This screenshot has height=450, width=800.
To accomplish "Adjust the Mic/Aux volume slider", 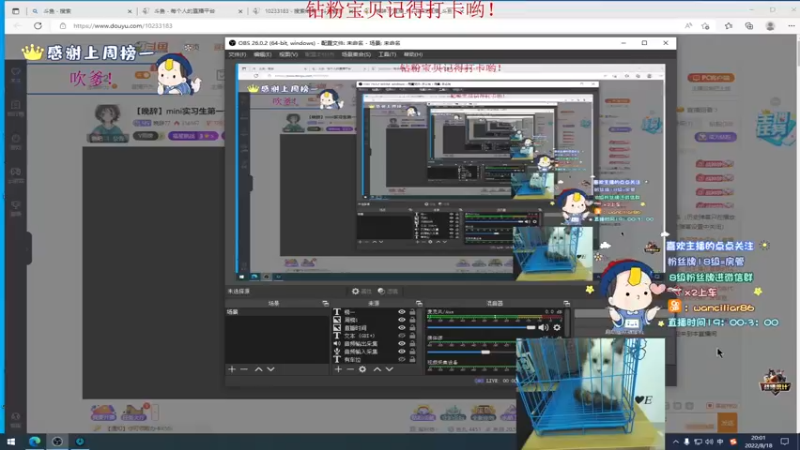I will (482, 328).
